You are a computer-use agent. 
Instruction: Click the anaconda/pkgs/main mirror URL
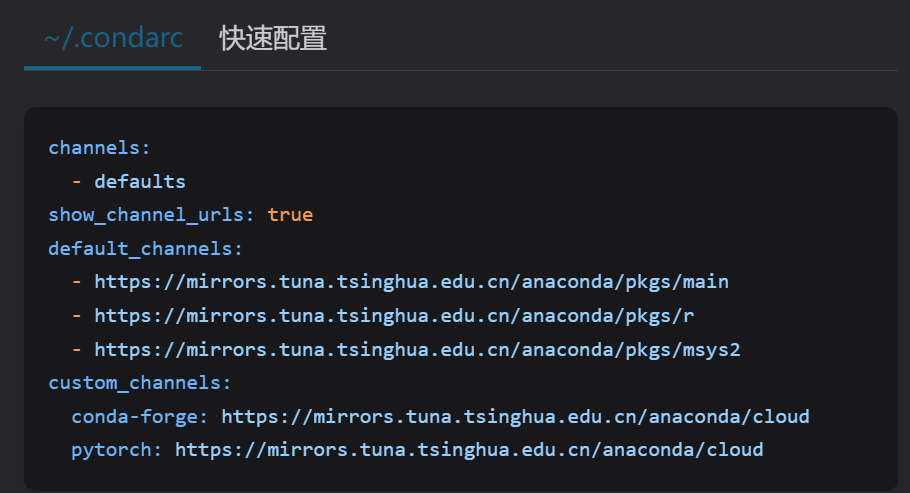tap(411, 282)
